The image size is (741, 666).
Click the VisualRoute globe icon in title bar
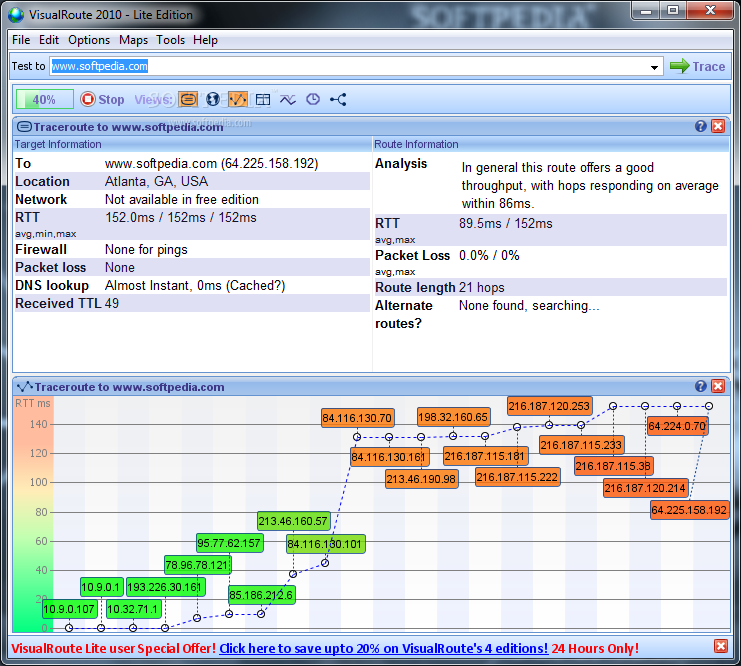(16, 15)
